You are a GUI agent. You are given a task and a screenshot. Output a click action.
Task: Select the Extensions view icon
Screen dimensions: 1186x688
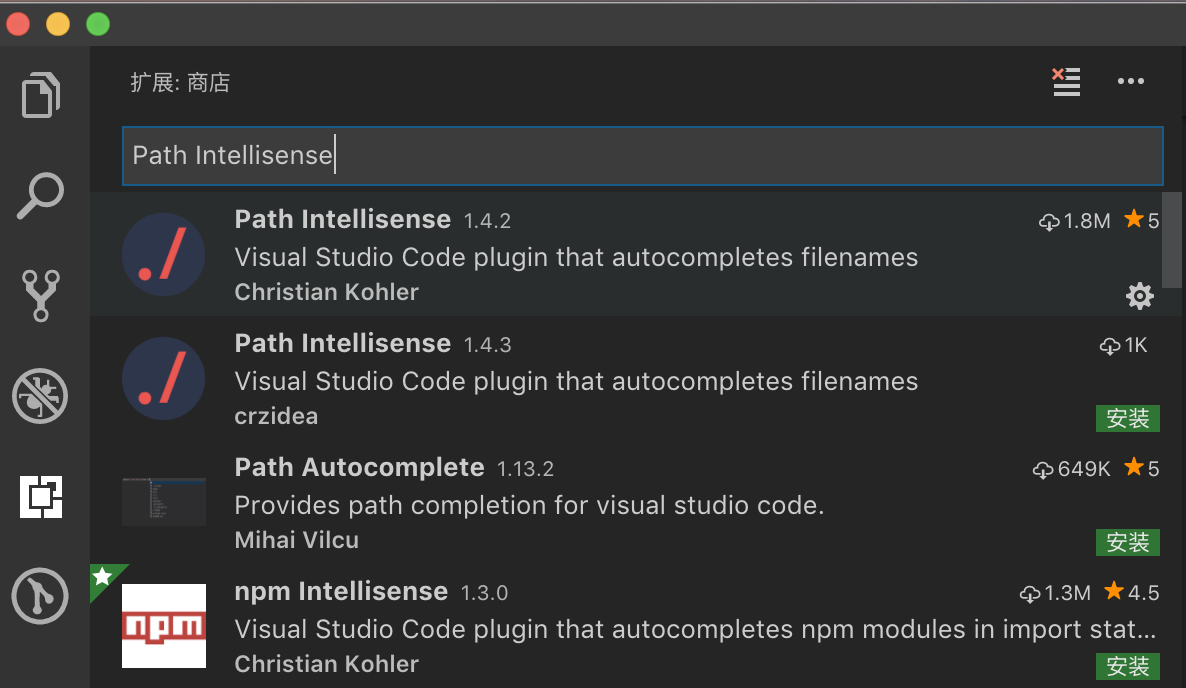click(x=42, y=496)
